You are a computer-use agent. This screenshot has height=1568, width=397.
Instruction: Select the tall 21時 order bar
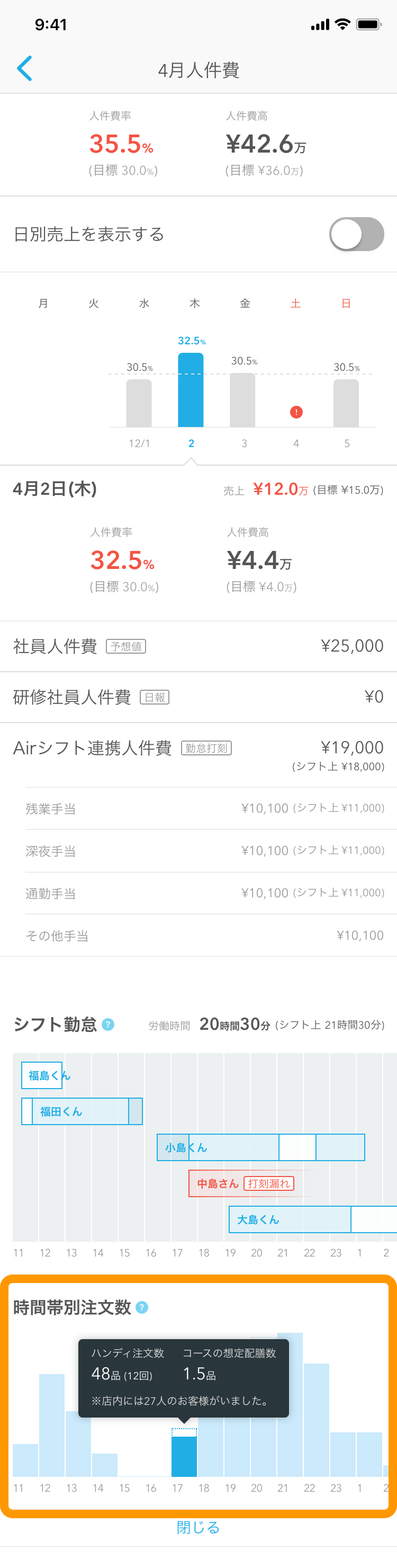pyautogui.click(x=290, y=1404)
